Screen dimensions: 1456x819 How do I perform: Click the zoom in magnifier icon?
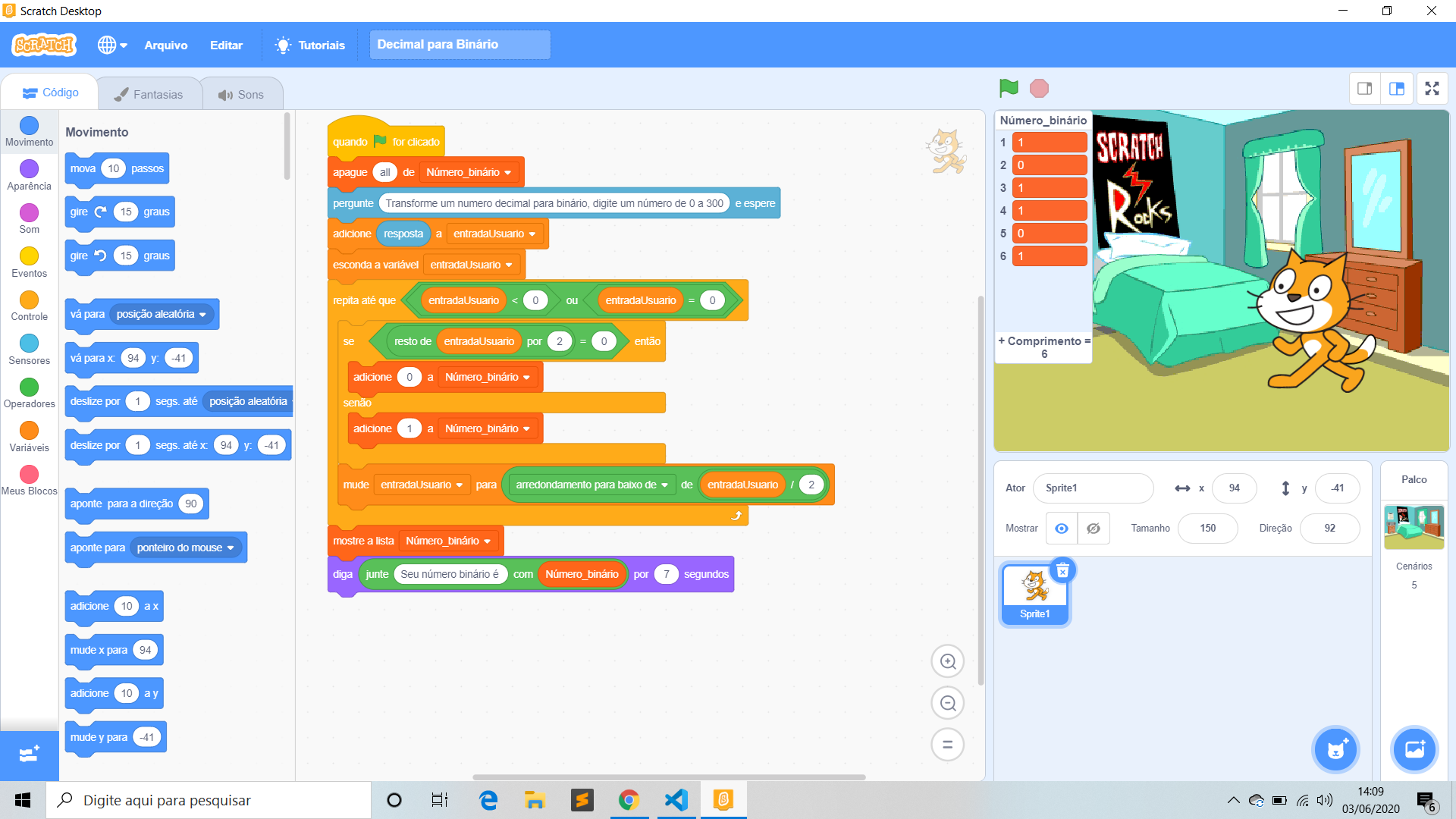click(949, 662)
